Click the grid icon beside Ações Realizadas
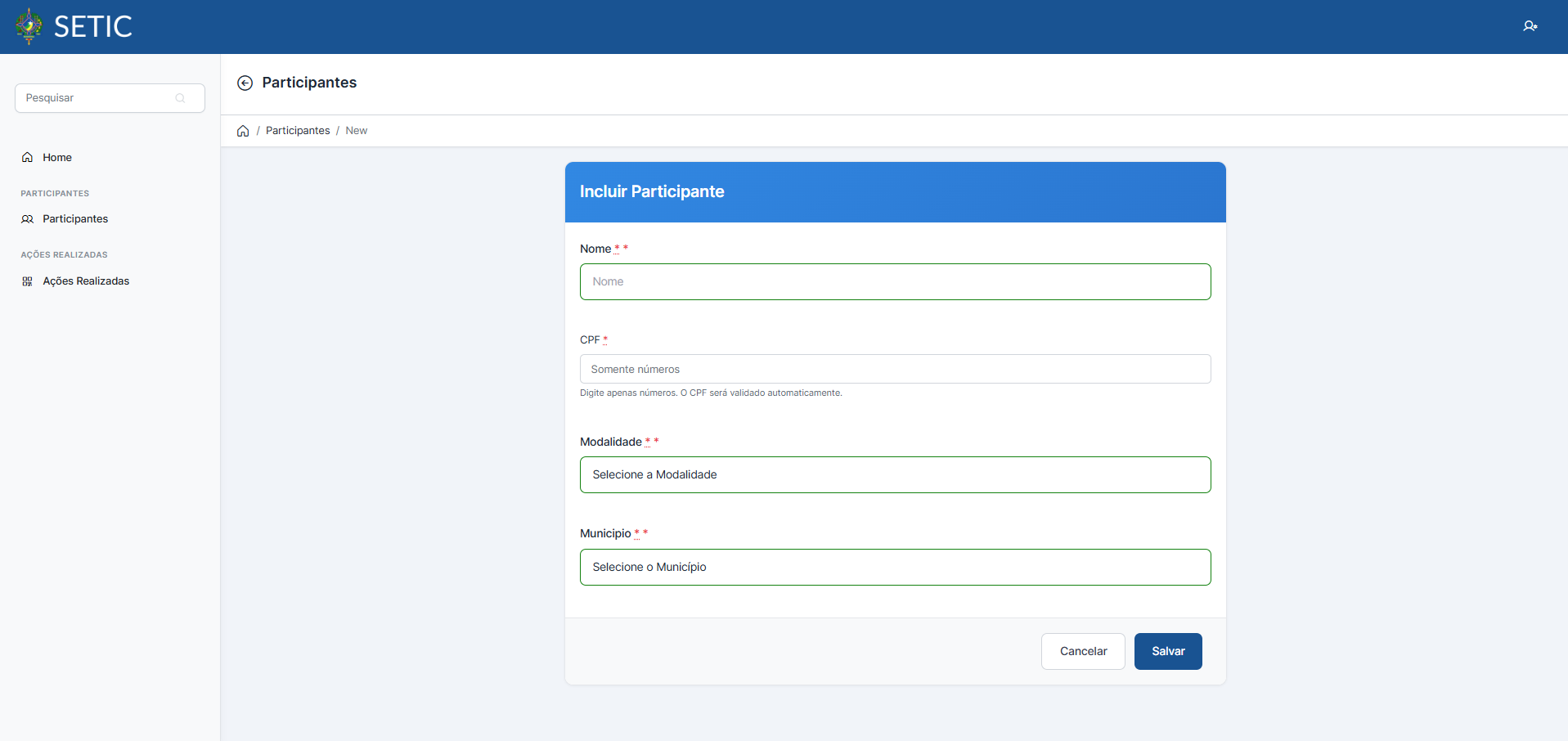1568x741 pixels. click(28, 281)
